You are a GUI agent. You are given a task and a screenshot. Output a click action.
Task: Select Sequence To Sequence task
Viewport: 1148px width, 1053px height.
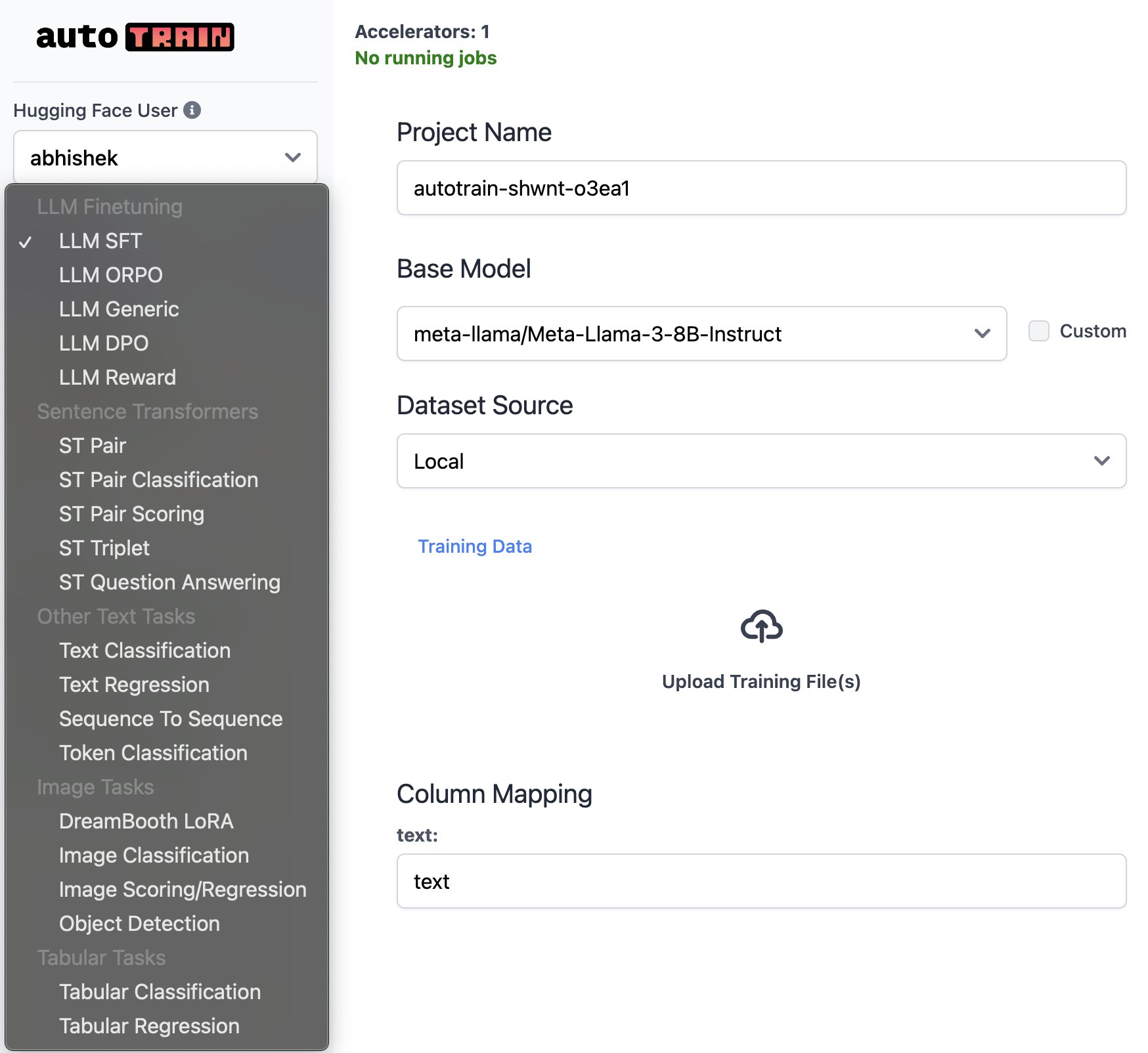coord(167,719)
